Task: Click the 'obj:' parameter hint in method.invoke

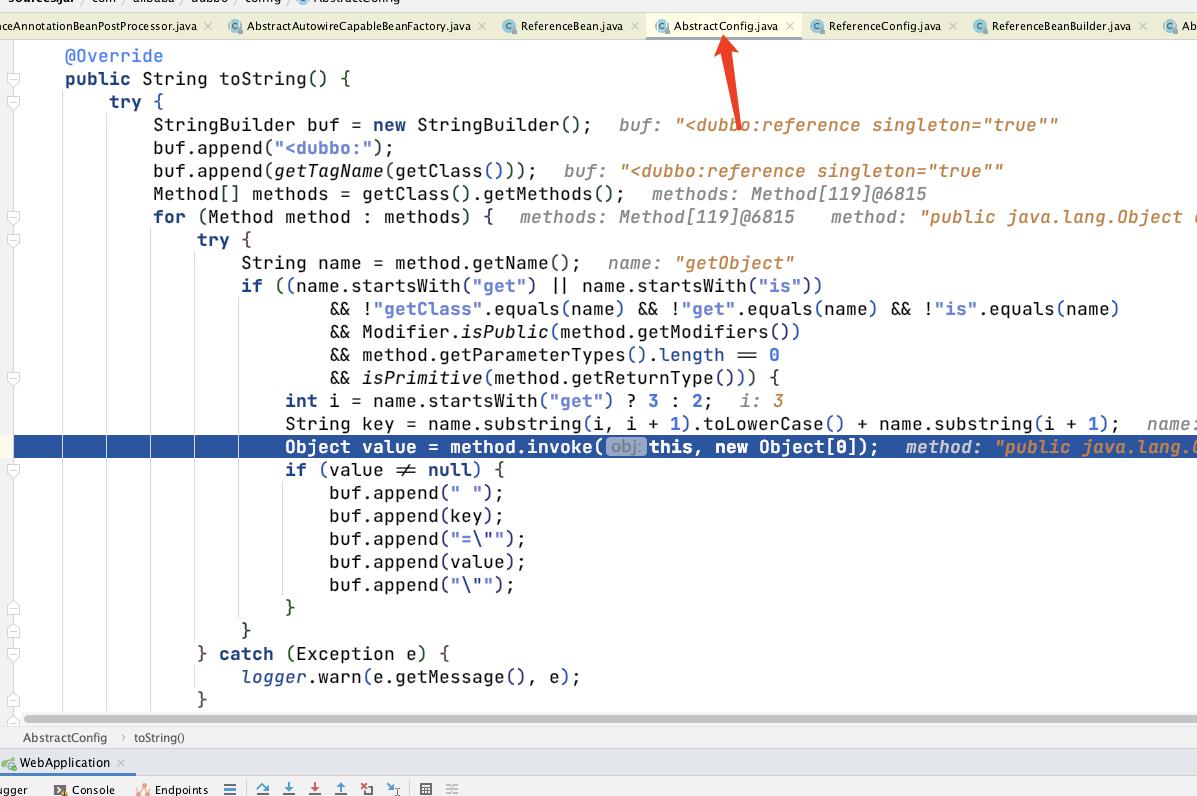Action: (626, 446)
